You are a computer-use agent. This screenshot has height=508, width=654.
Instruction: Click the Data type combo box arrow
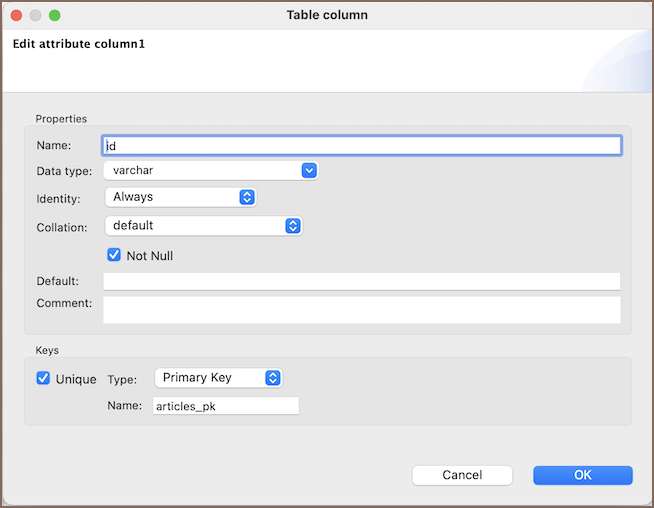(309, 171)
